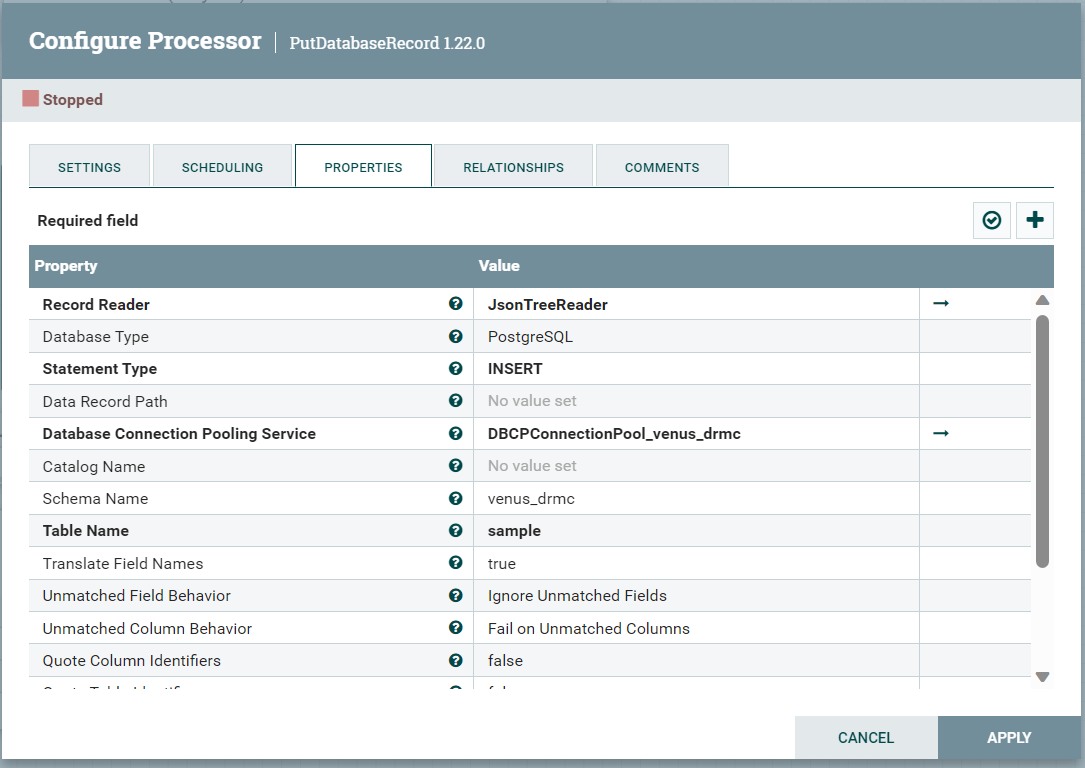1085x768 pixels.
Task: Open help icon for Catalog Name
Action: click(x=455, y=466)
